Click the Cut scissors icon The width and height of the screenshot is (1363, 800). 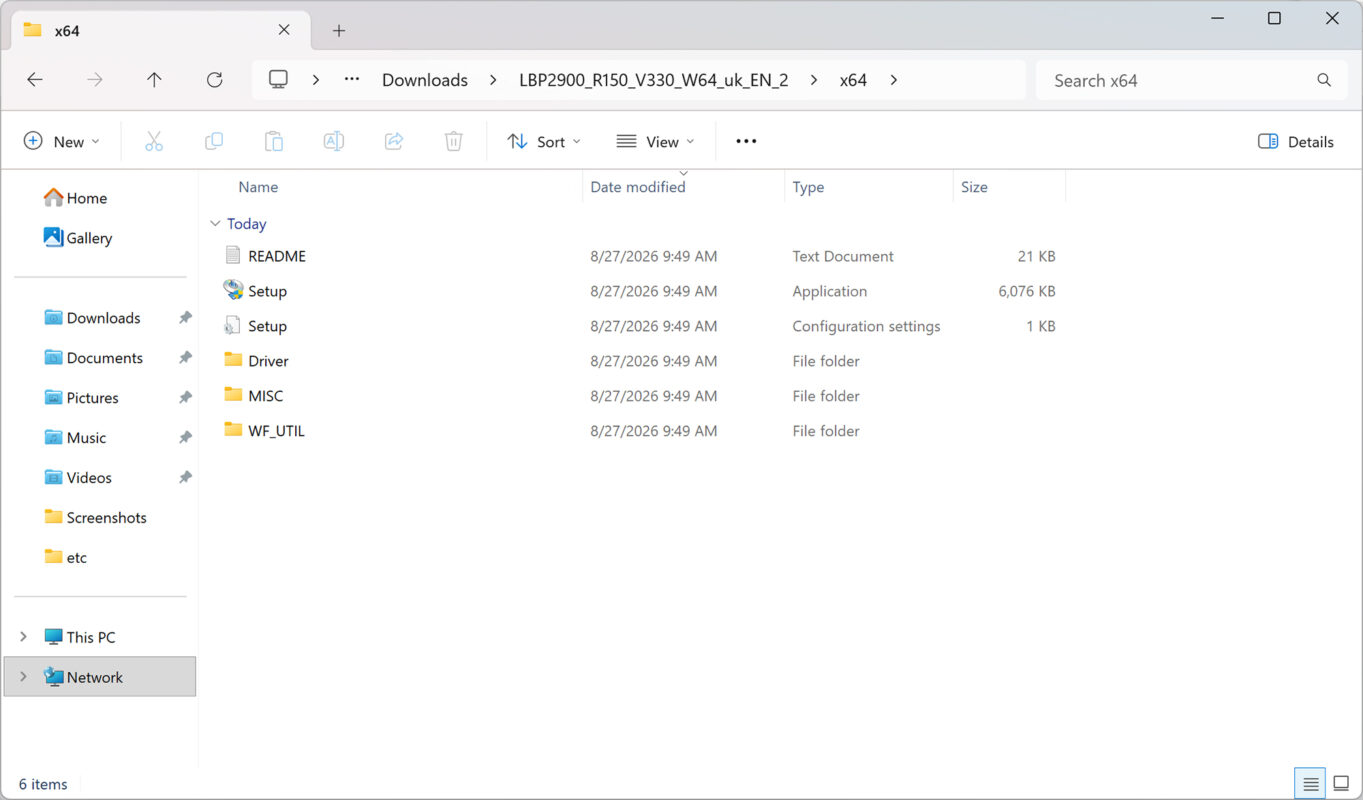(154, 142)
